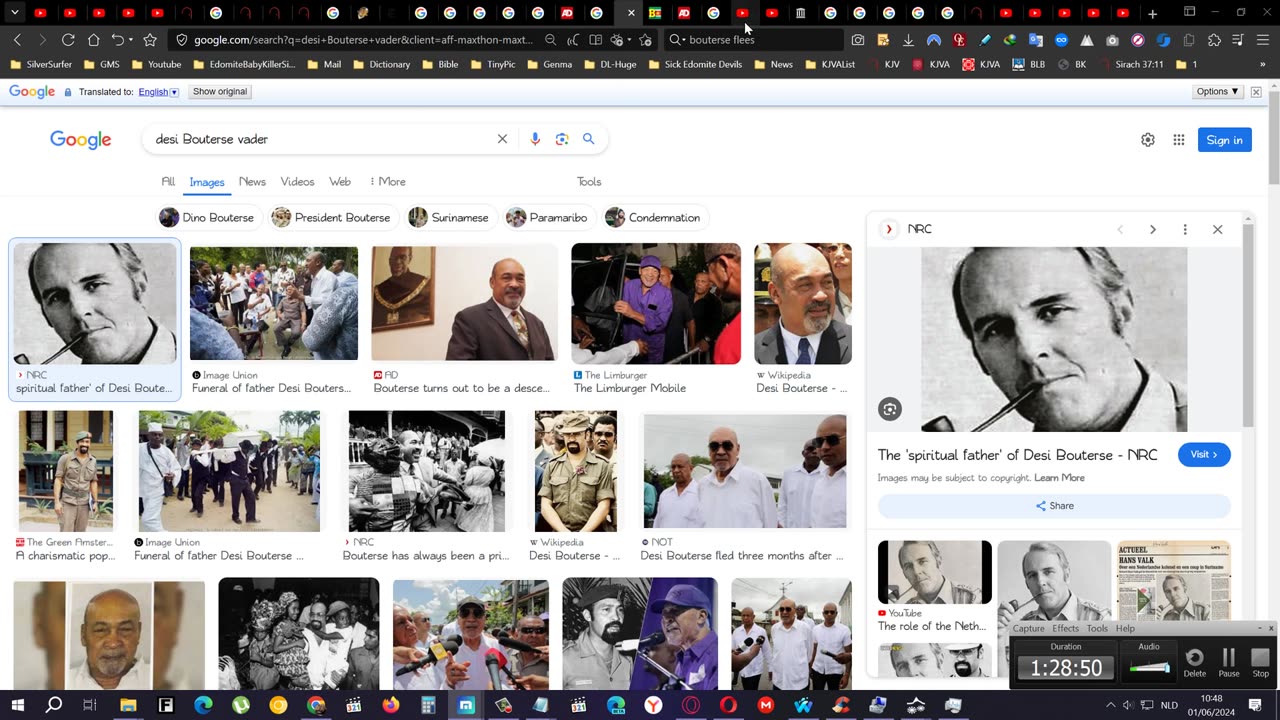
Task: Close the currently active browser tab
Action: 631,13
